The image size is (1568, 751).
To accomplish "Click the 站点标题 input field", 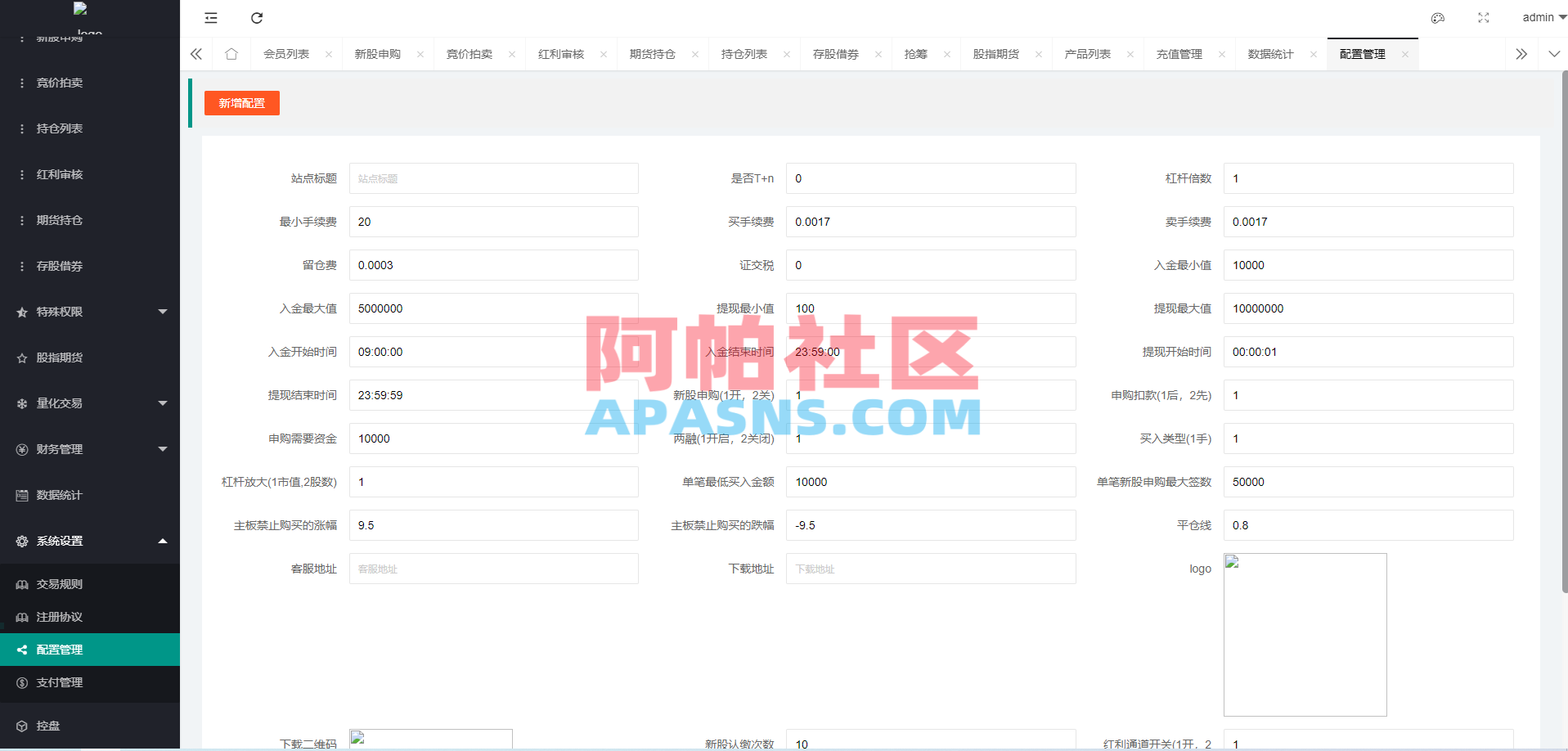I will pyautogui.click(x=494, y=178).
